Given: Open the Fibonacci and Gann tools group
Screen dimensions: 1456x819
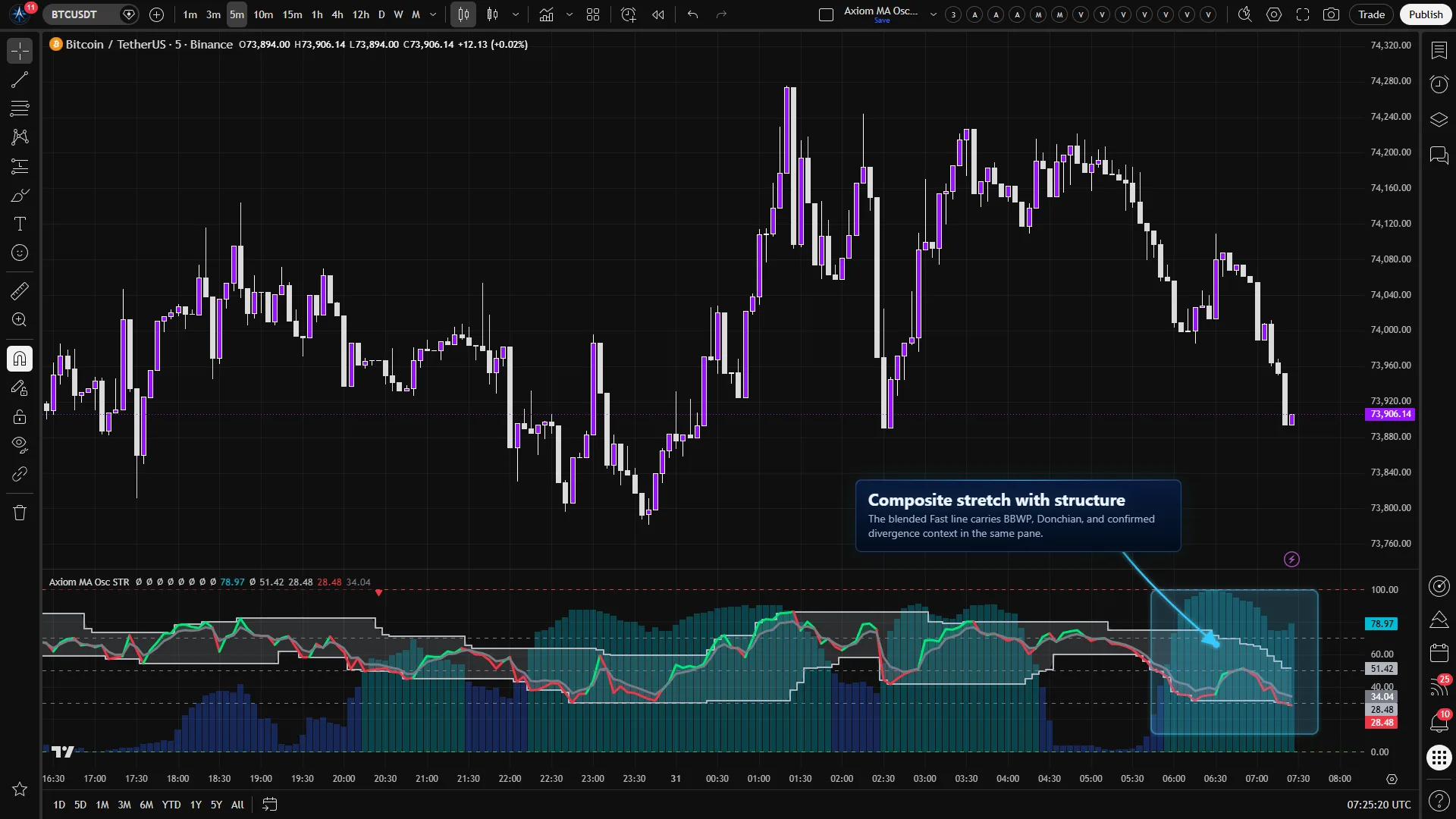Looking at the screenshot, I should tap(20, 108).
